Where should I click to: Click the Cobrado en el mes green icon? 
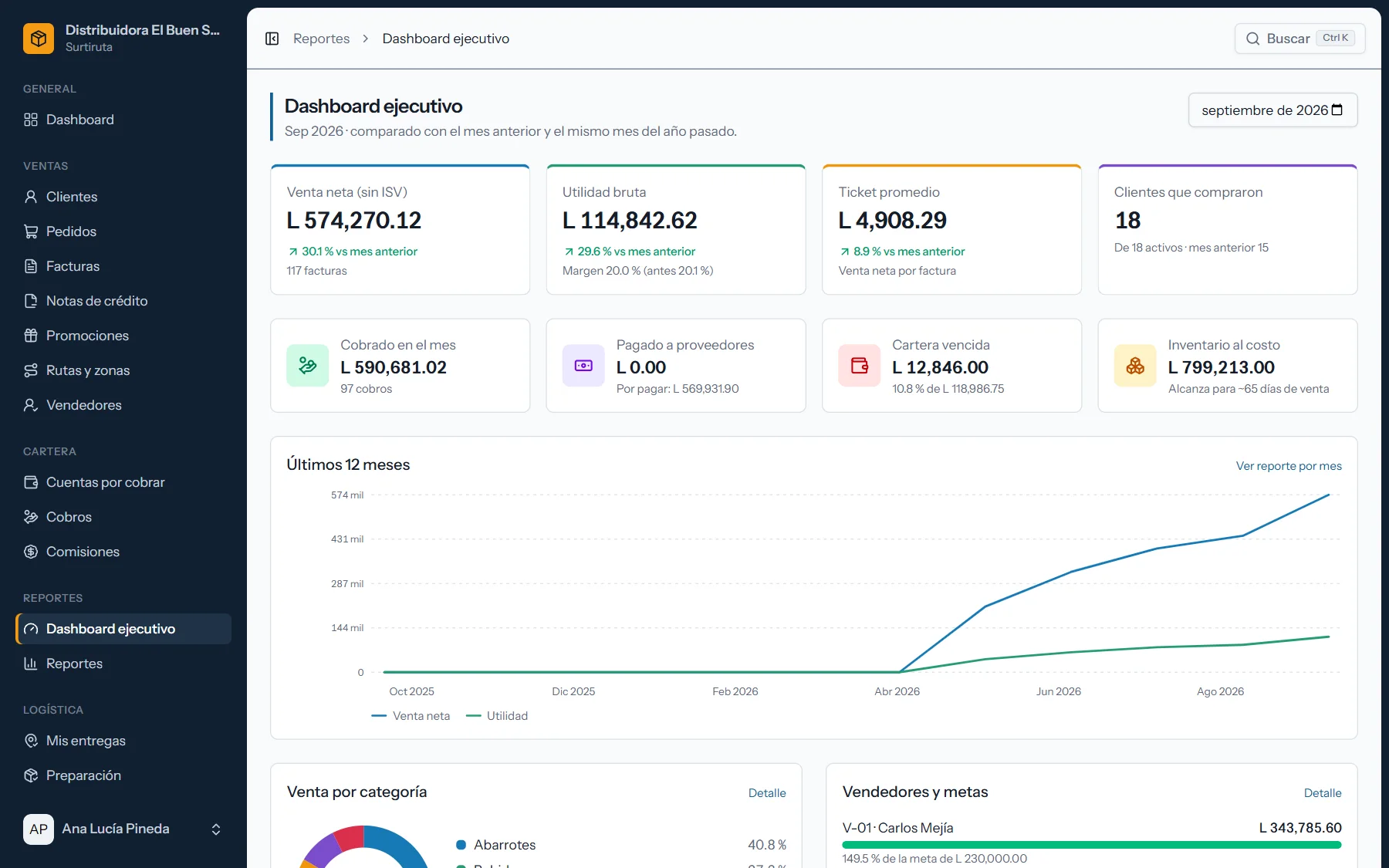(307, 366)
